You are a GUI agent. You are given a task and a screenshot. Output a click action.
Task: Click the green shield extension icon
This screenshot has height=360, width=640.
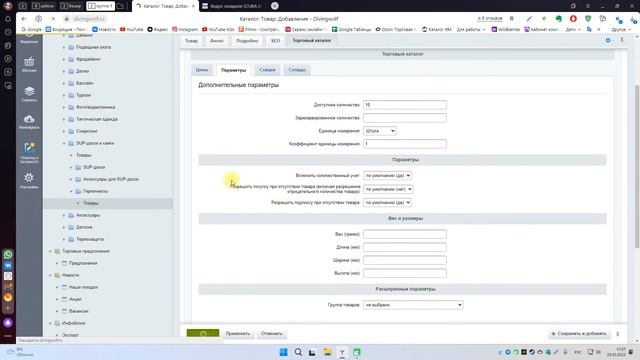(588, 19)
